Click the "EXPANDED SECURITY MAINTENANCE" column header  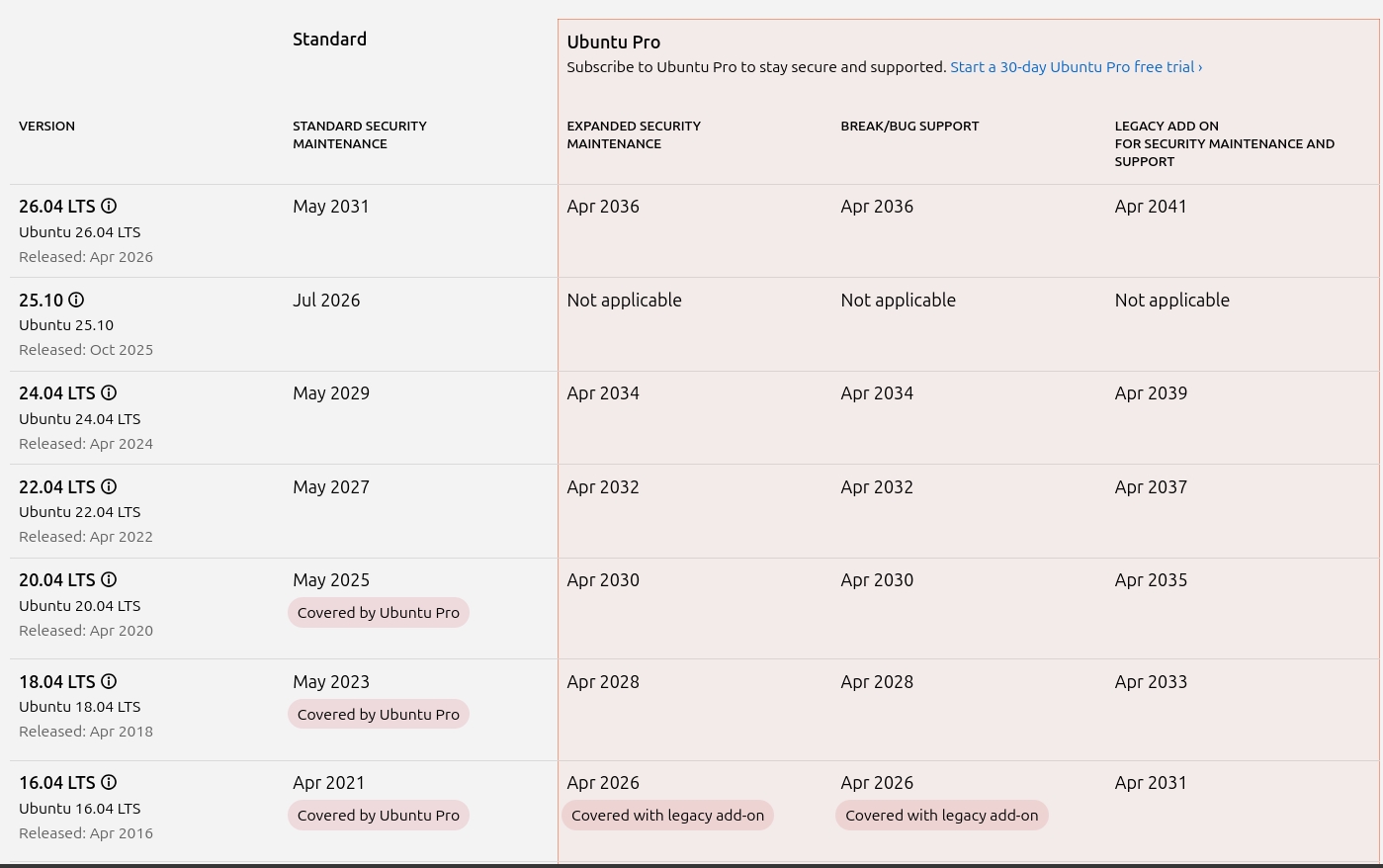(634, 134)
